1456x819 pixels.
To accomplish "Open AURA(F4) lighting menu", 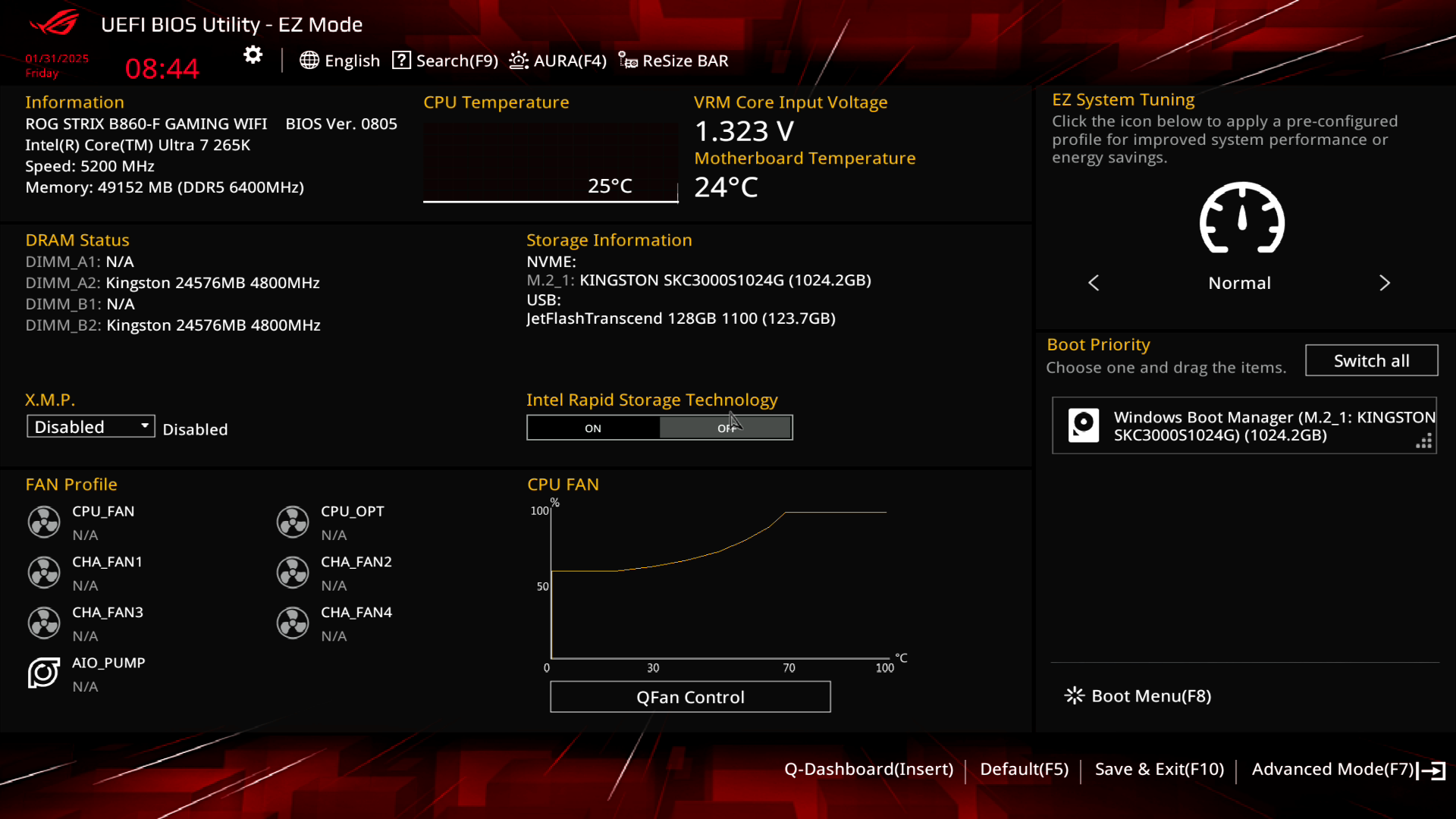I will coord(558,61).
